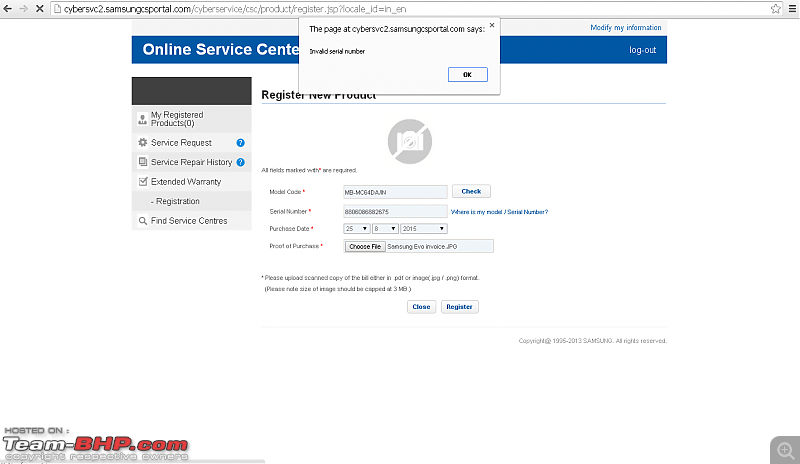Click the Extended Warranty checkmark icon
Viewport: 800px width, 464px height.
143,181
